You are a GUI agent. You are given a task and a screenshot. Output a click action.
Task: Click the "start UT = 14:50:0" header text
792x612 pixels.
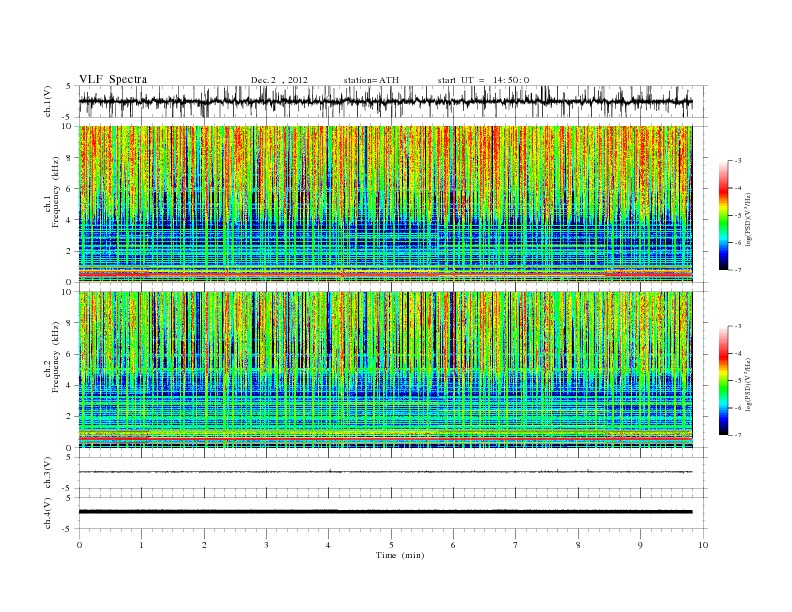tap(483, 80)
